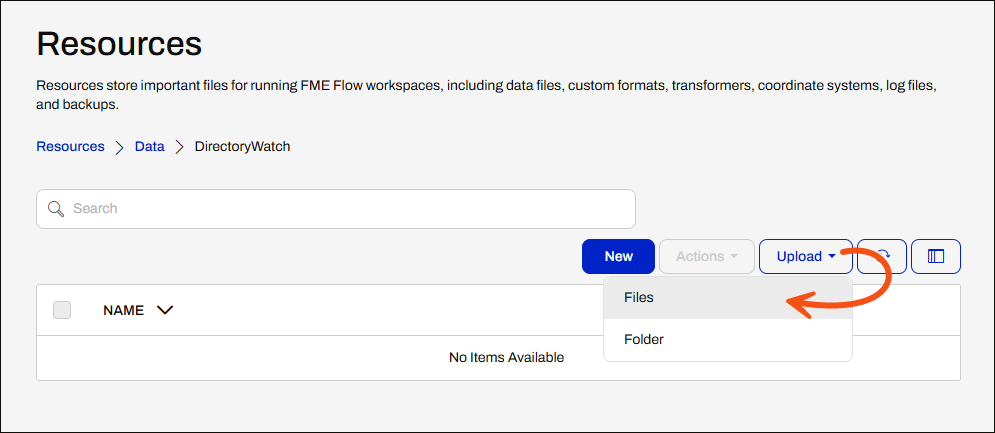Click the magnifying glass search icon
This screenshot has height=433, width=995.
point(56,209)
